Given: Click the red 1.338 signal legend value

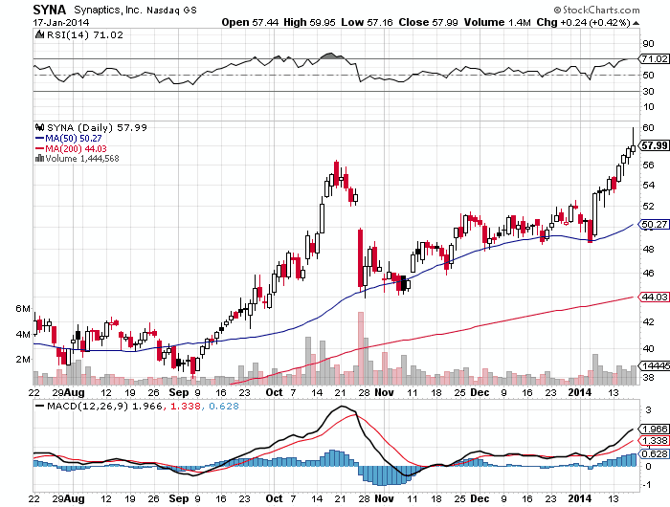Looking at the screenshot, I should pyautogui.click(x=185, y=406).
